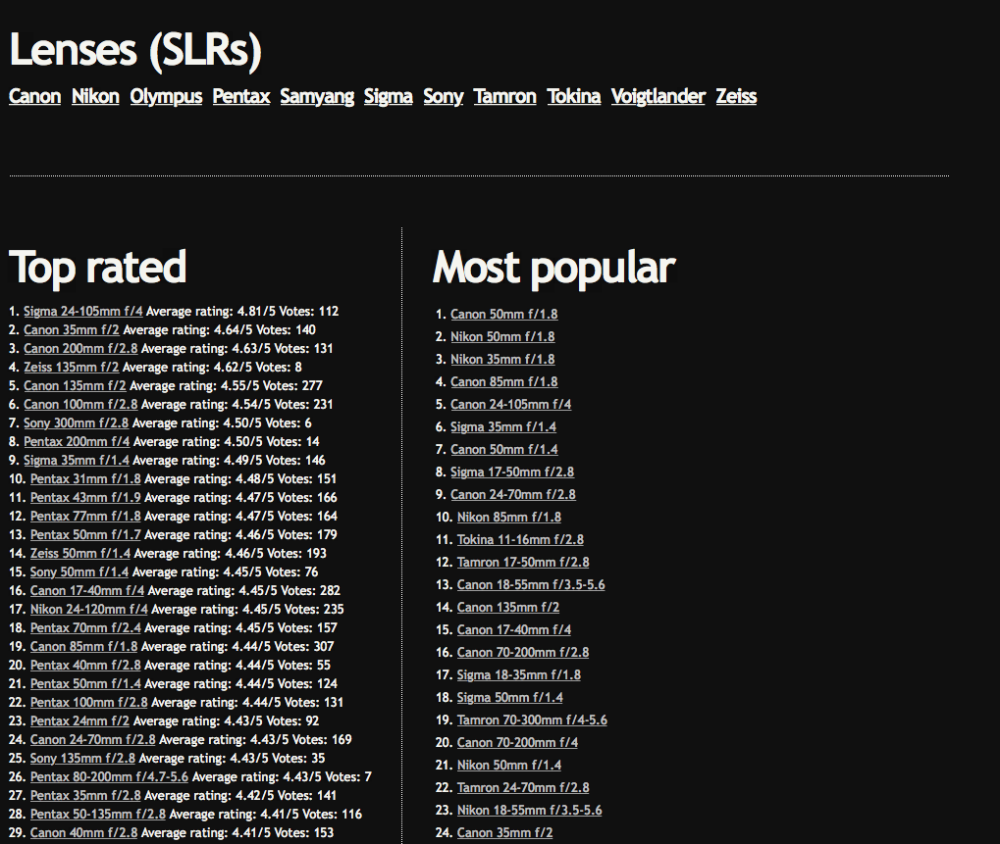Open top rated Canon 85mm f/1.8
Viewport: 1000px width, 844px height.
coord(84,646)
